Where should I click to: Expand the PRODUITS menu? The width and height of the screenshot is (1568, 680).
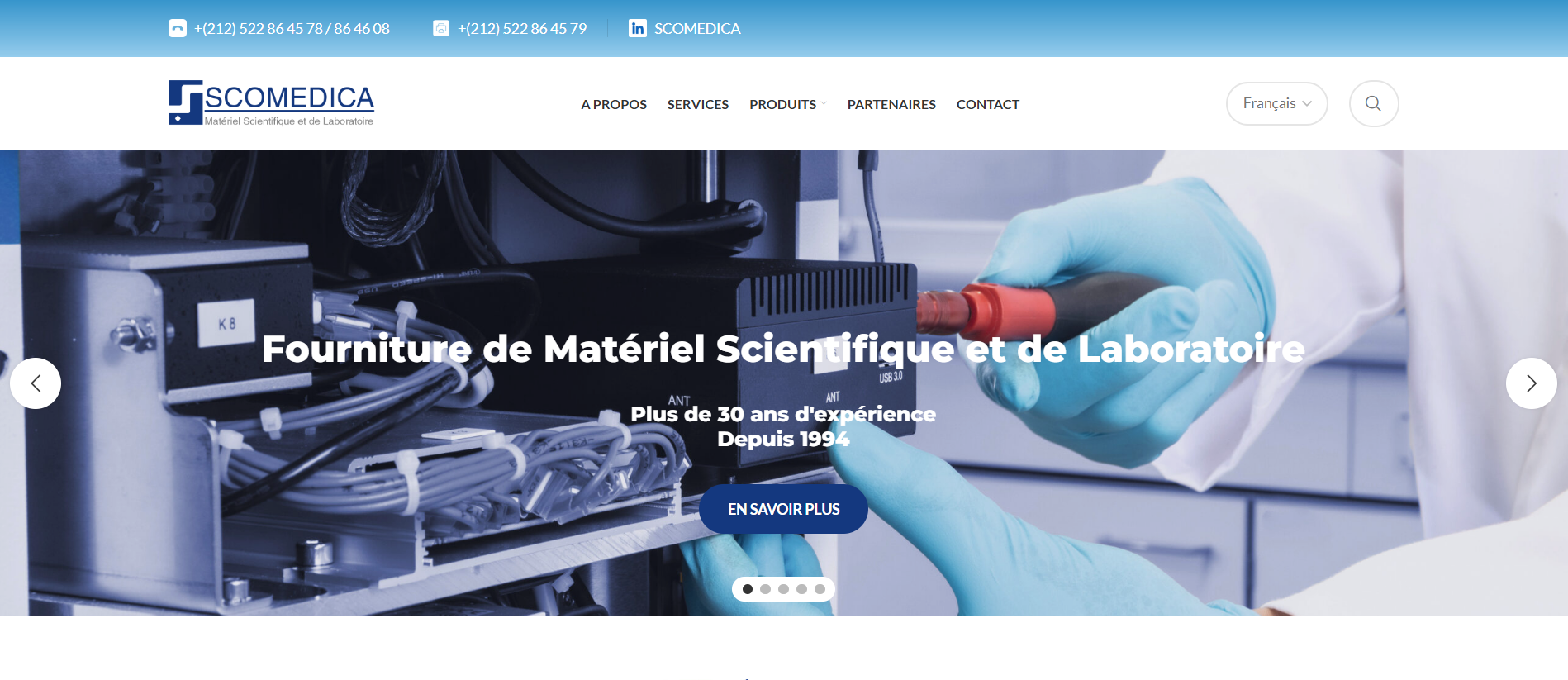[787, 104]
